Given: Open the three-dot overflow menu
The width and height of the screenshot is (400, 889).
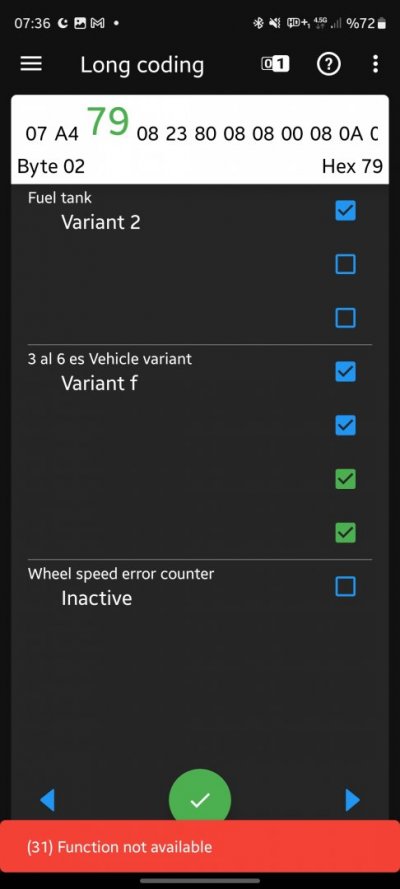Looking at the screenshot, I should click(x=375, y=65).
